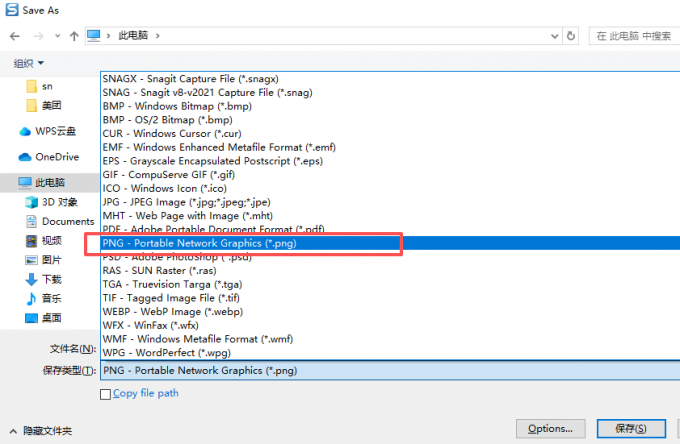Screen dimensions: 680x444
Task: Open 图片 folder in sidebar
Action: [43, 260]
